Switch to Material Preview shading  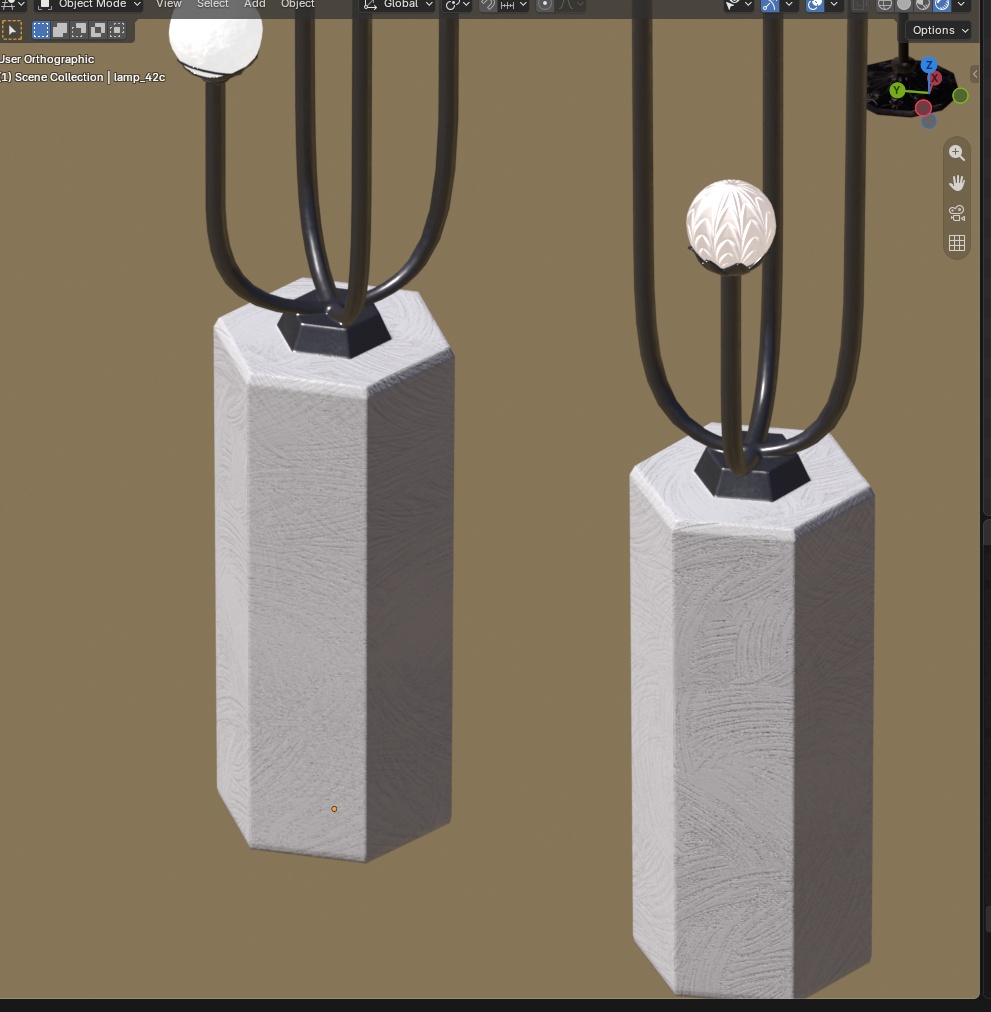point(923,5)
